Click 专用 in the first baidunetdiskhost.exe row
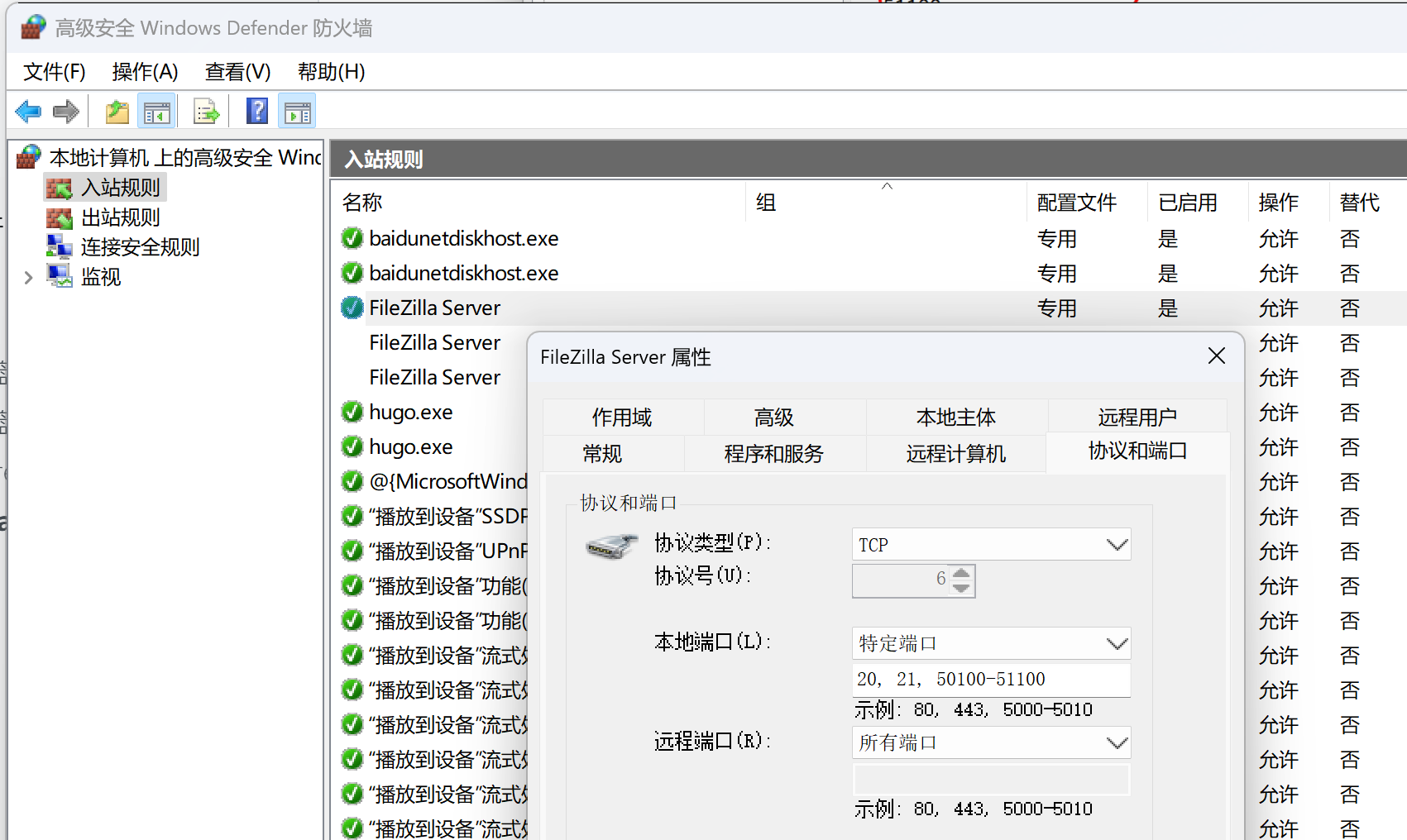1407x840 pixels. click(x=1057, y=239)
